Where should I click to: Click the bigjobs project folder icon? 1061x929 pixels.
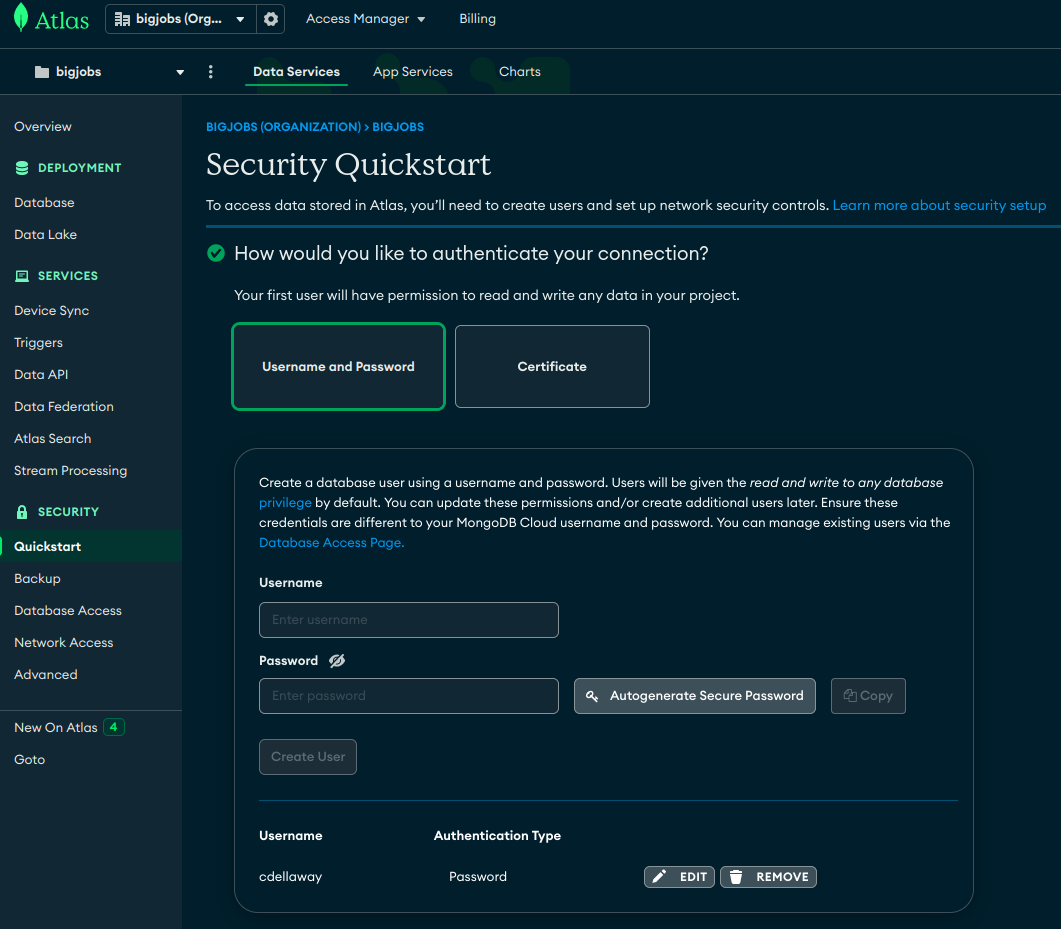41,72
